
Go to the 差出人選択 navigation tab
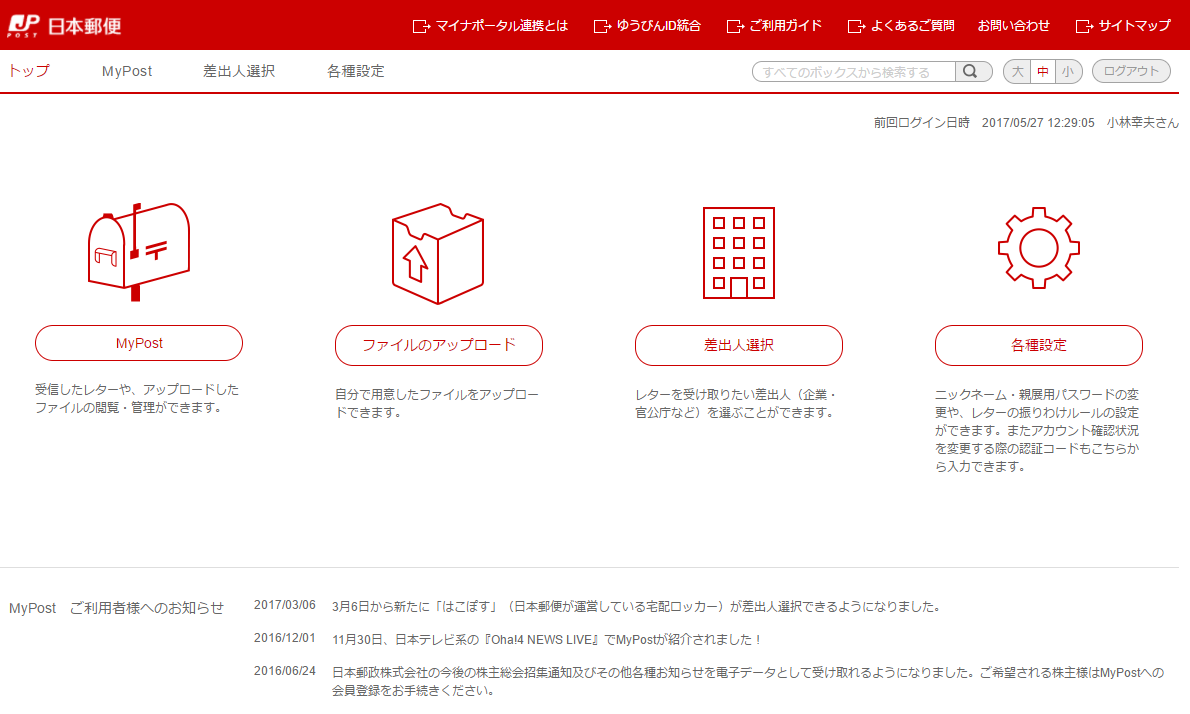[239, 71]
